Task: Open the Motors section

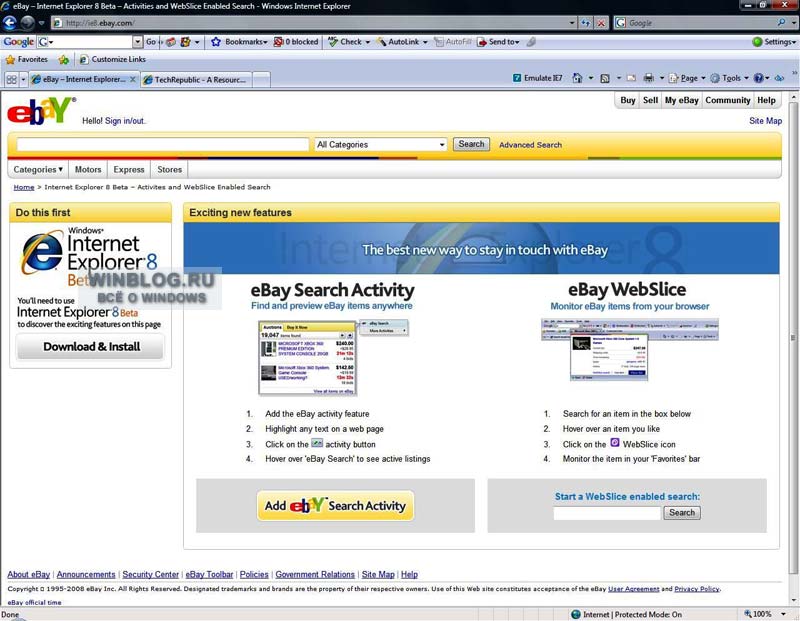Action: click(x=88, y=169)
